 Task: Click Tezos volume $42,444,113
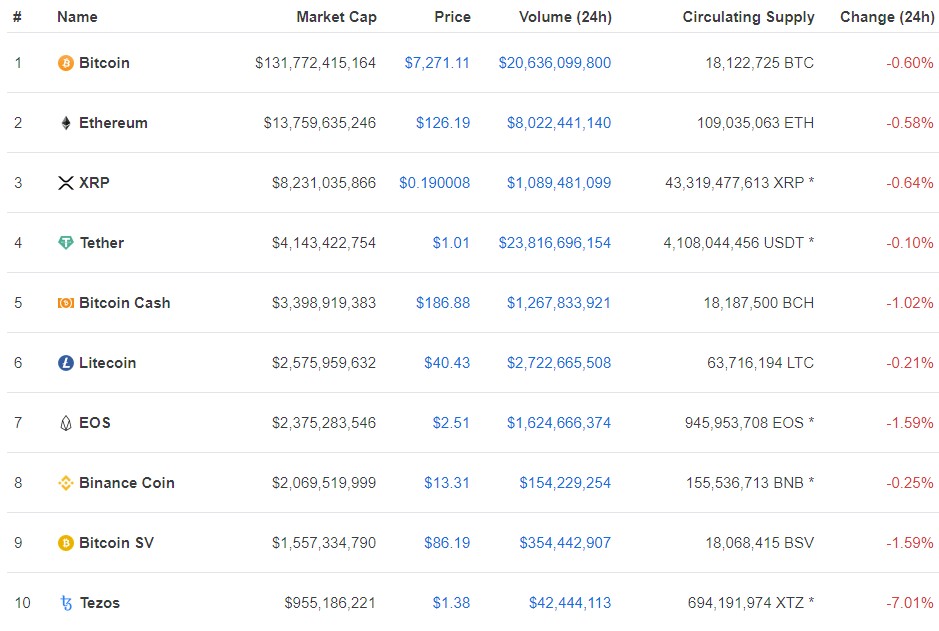[x=570, y=603]
